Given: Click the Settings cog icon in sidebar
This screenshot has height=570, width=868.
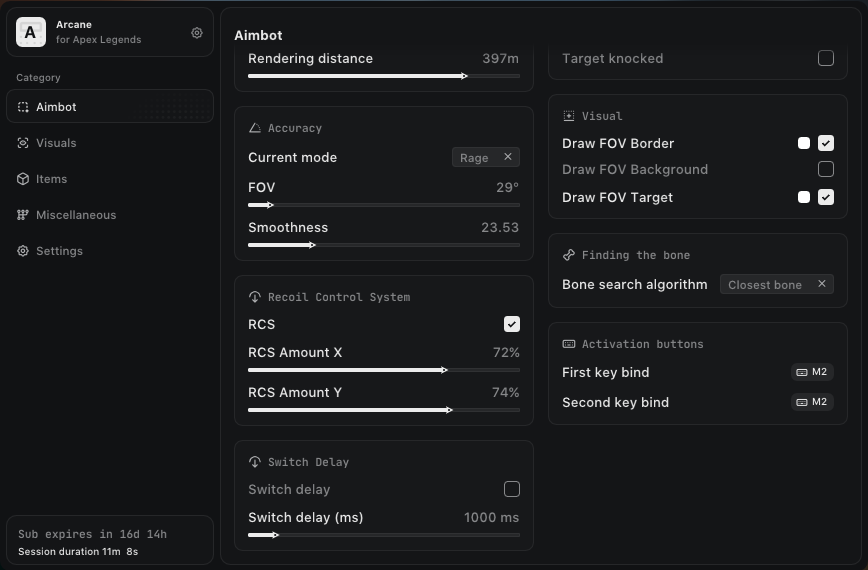Looking at the screenshot, I should point(23,251).
